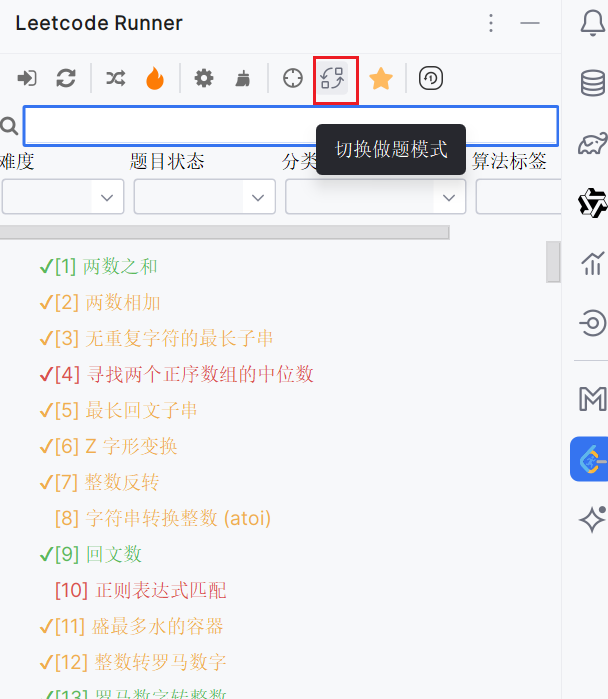Open the Database tool window icon
The image size is (608, 699).
[x=593, y=83]
